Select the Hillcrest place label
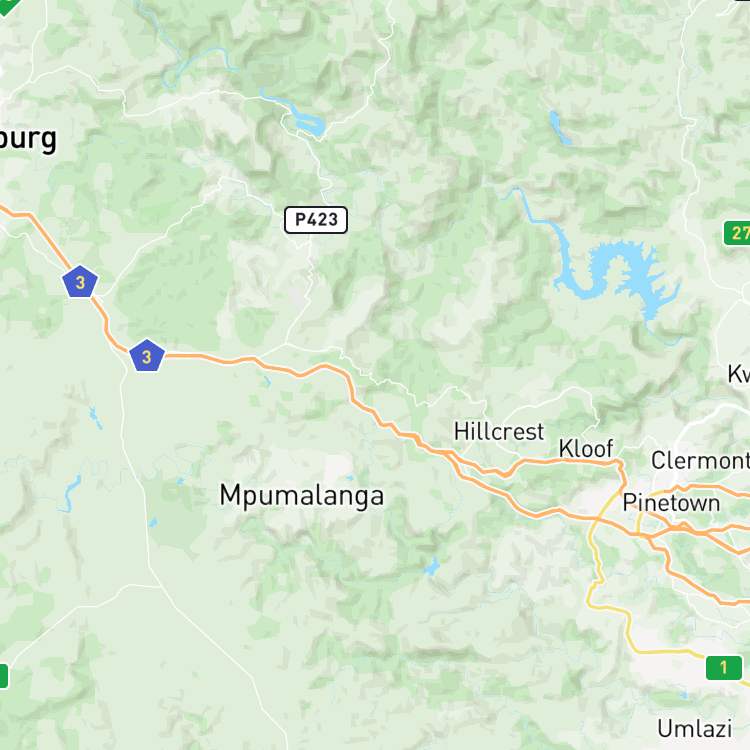Screen dimensions: 750x750 click(x=499, y=432)
